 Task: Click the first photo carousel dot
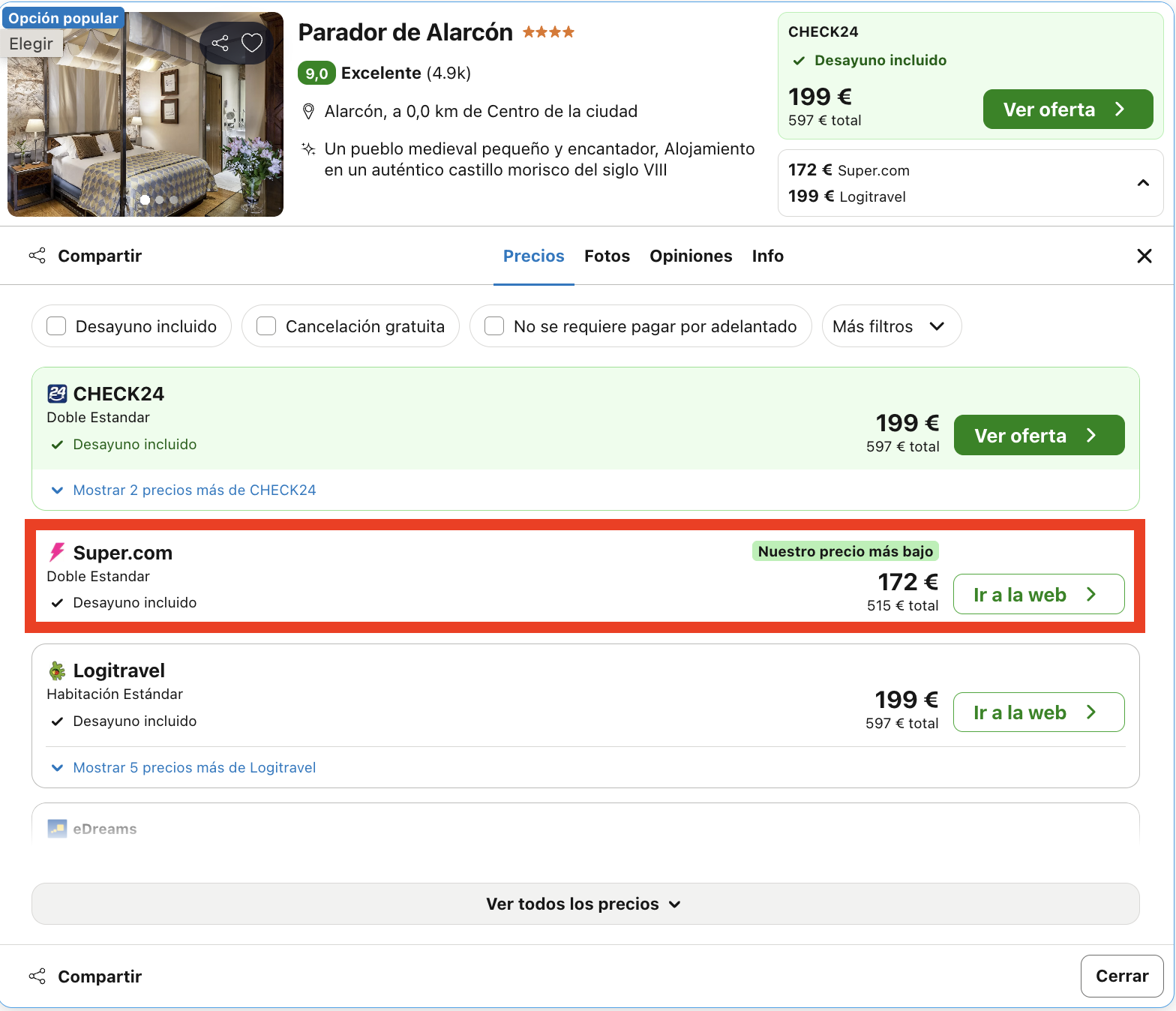145,199
